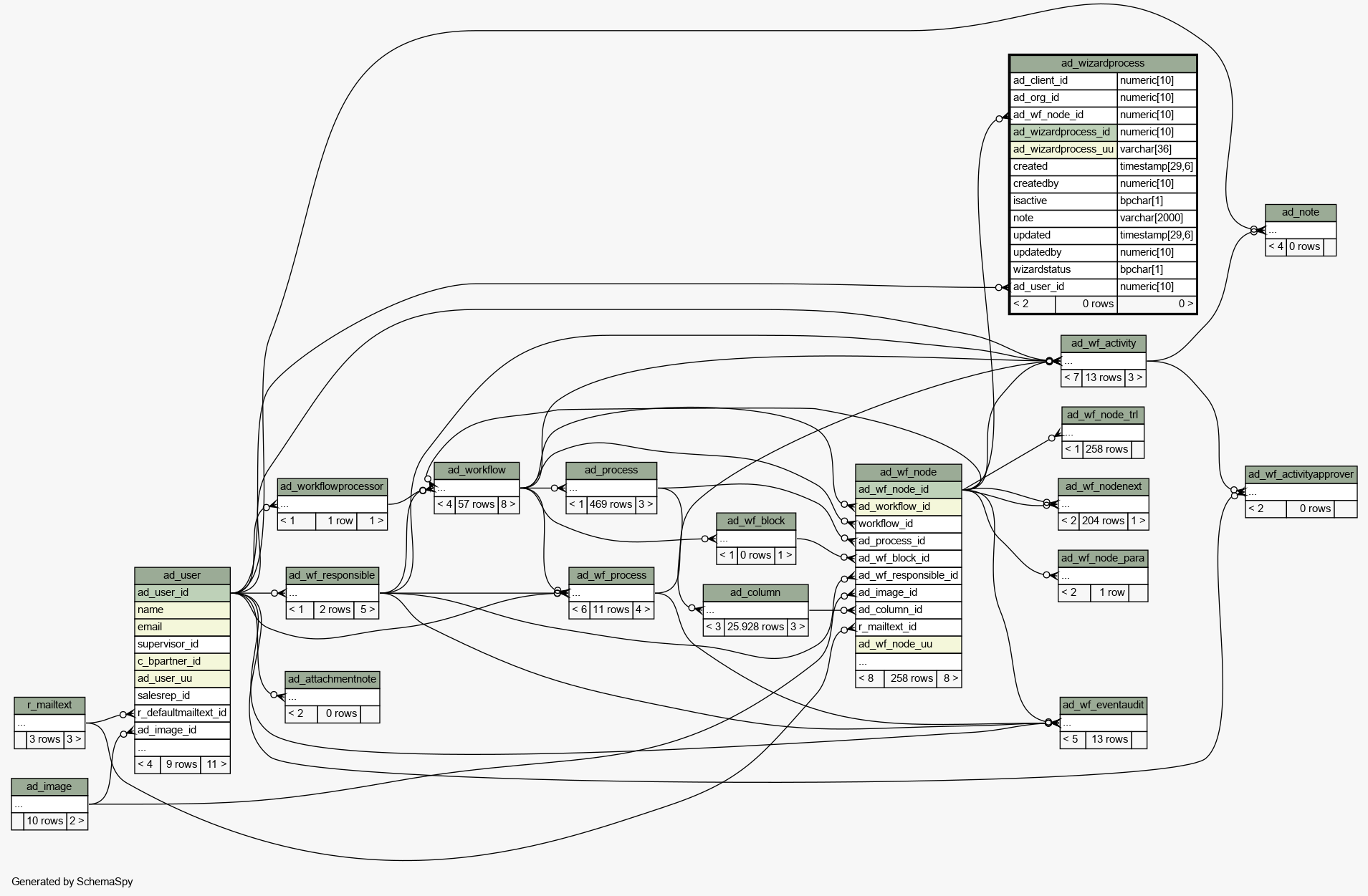Click the r_defaultmailtext_id column
This screenshot has width=1368, height=896.
pos(182,713)
